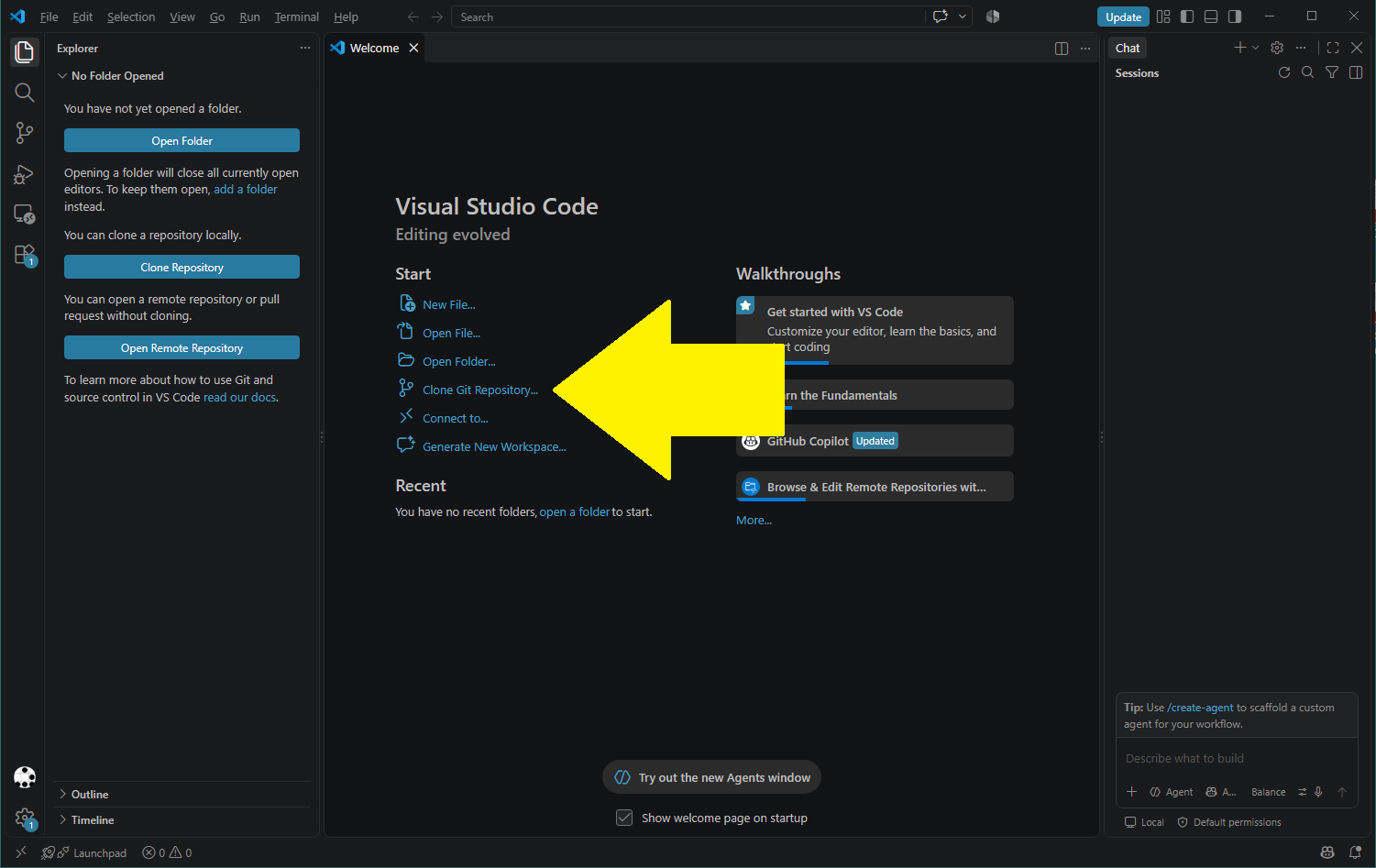Open Chat settings gear icon
1376x868 pixels.
1277,48
